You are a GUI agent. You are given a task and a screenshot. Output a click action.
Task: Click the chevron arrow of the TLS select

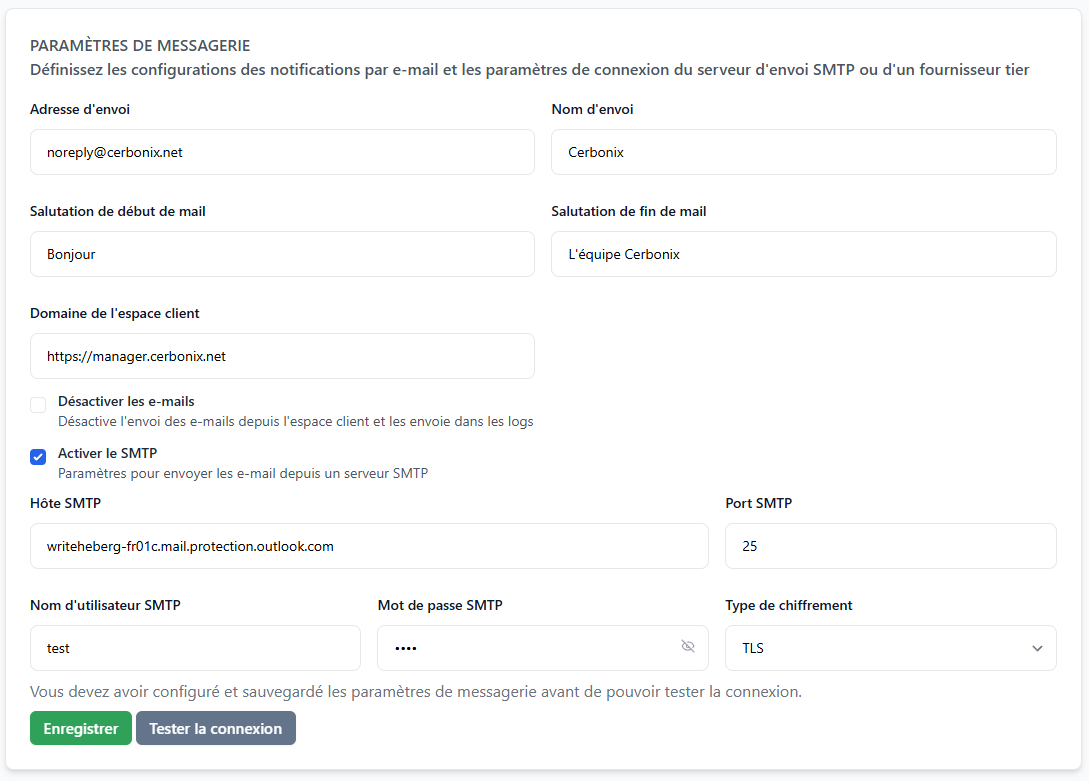[x=1037, y=648]
